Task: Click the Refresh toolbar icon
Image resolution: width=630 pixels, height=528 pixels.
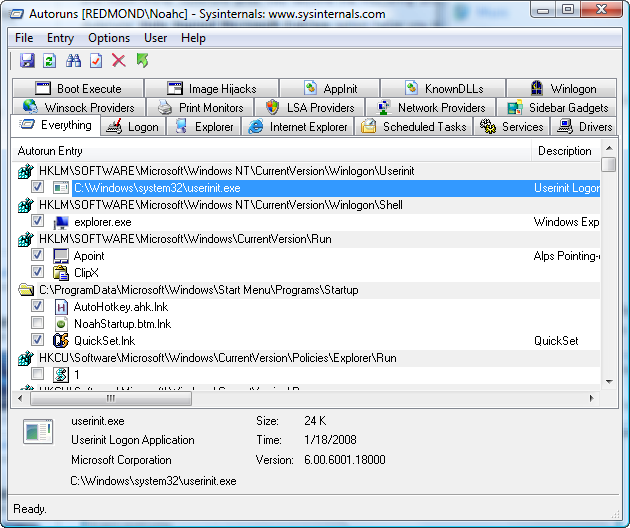Action: (50, 61)
